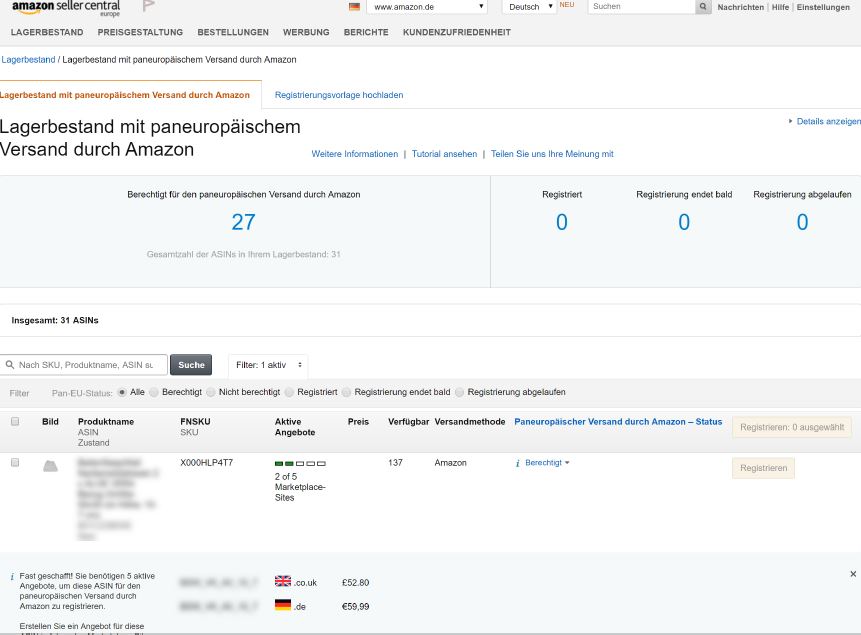Click the active offers indicator bar
This screenshot has height=635, width=861.
coord(300,464)
